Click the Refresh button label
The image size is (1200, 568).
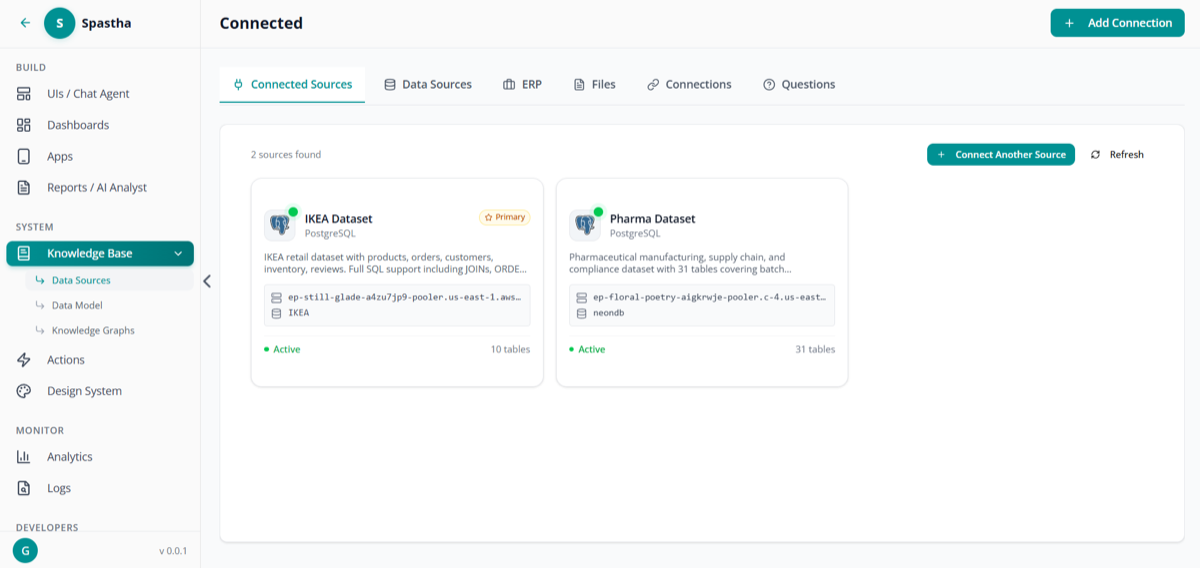point(1127,155)
